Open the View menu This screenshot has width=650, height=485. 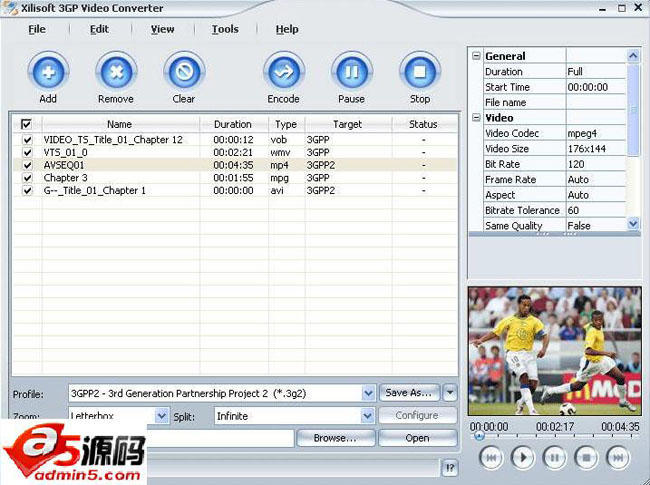[x=162, y=29]
